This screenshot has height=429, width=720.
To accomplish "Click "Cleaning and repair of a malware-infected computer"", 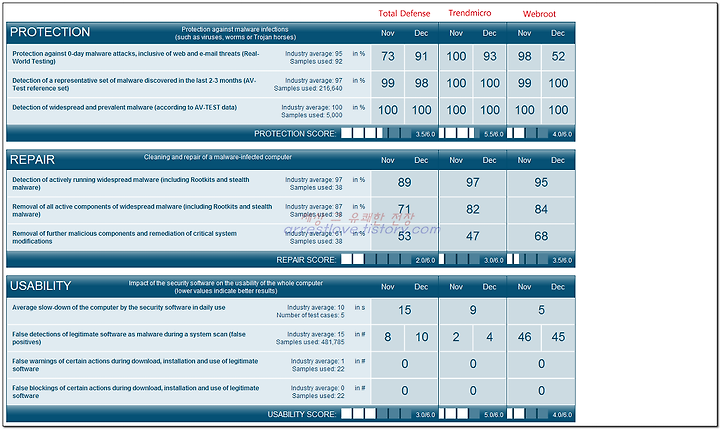I will [218, 157].
